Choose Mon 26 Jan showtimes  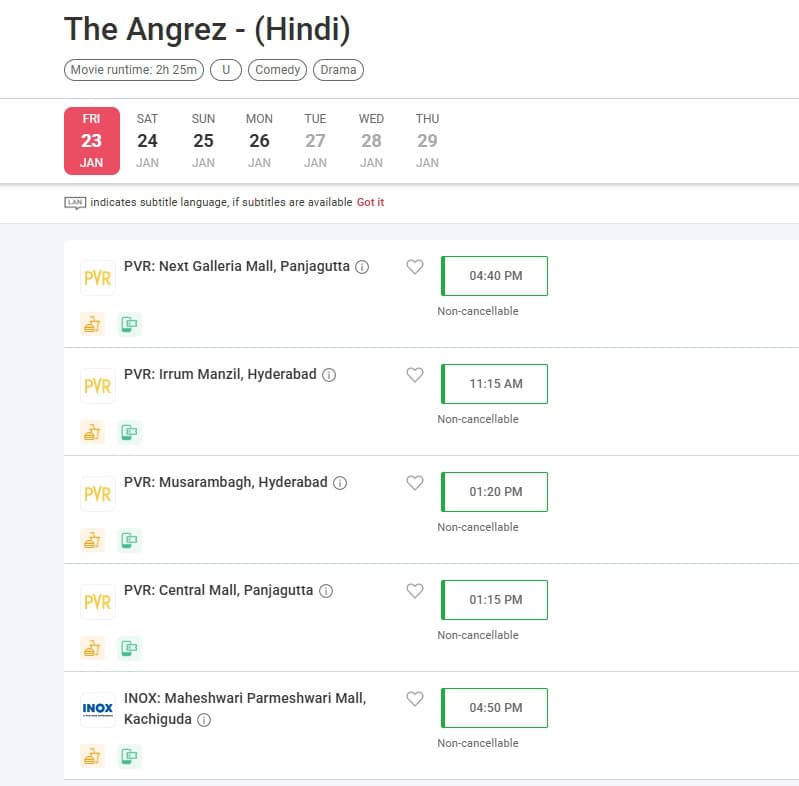(x=259, y=140)
